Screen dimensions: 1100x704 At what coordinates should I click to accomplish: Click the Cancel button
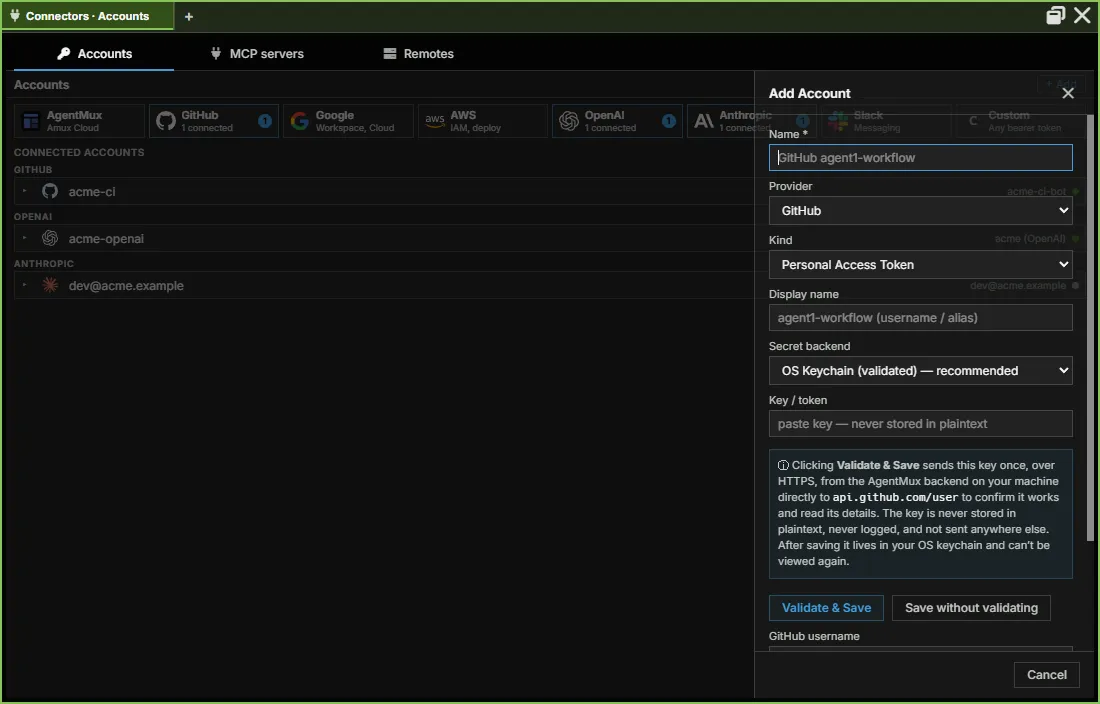pyautogui.click(x=1047, y=675)
